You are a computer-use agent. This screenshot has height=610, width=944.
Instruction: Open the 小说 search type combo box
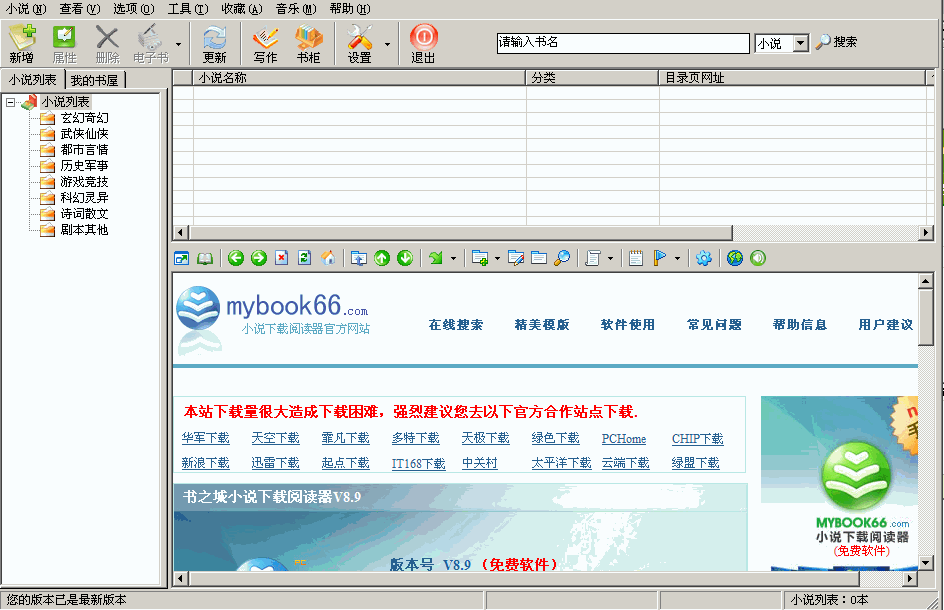pyautogui.click(x=800, y=43)
